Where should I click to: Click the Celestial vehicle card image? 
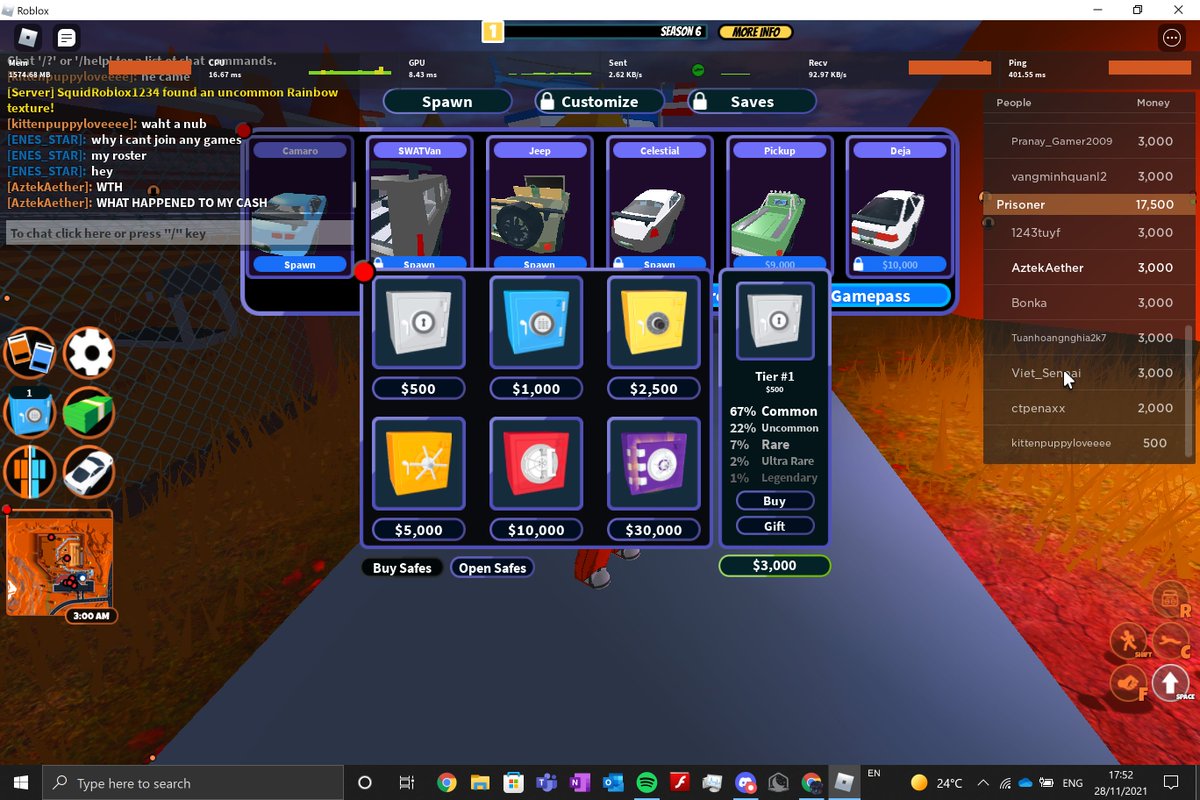tap(659, 208)
